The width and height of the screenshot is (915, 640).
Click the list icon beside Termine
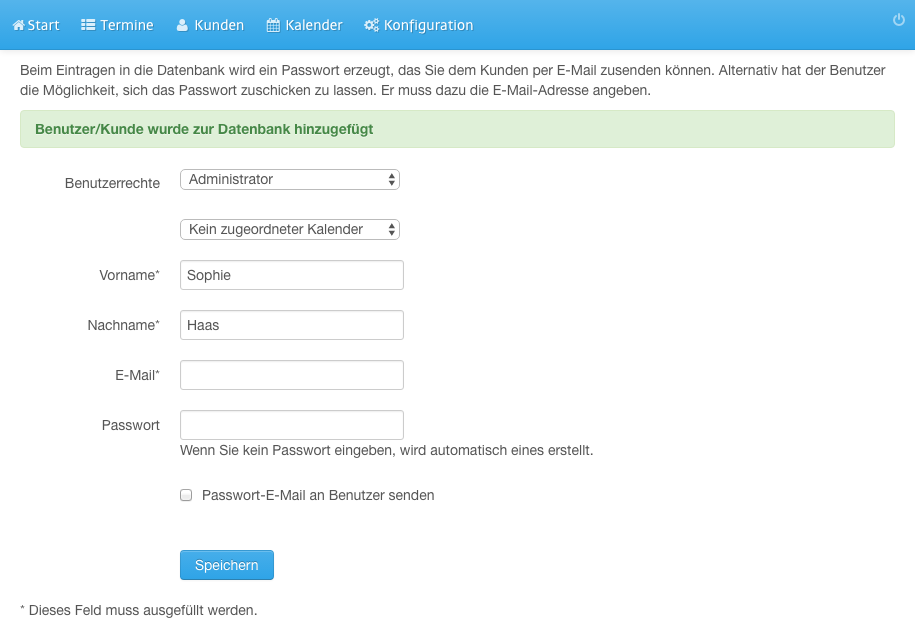(x=88, y=25)
